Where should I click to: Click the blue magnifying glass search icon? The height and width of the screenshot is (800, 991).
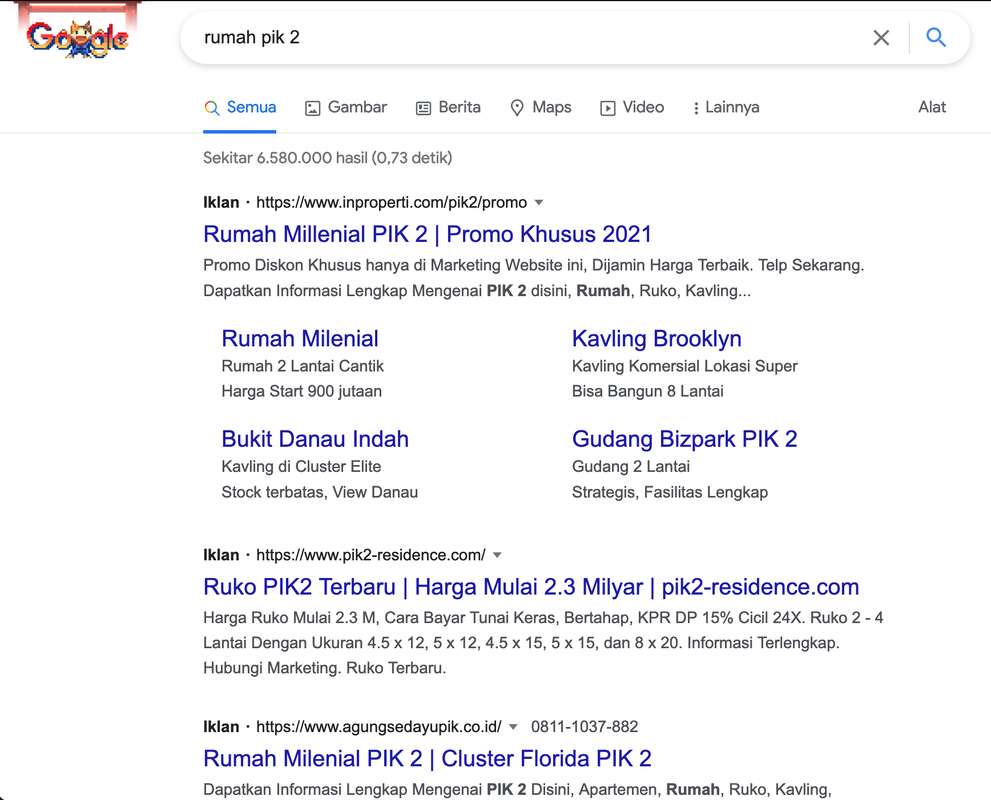click(936, 38)
